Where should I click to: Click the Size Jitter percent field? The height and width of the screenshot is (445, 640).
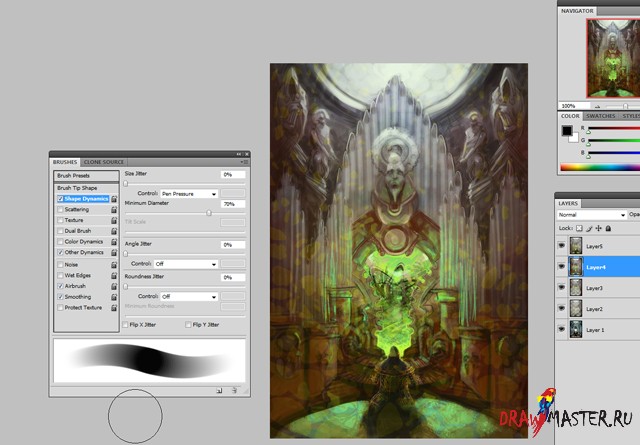pos(233,175)
